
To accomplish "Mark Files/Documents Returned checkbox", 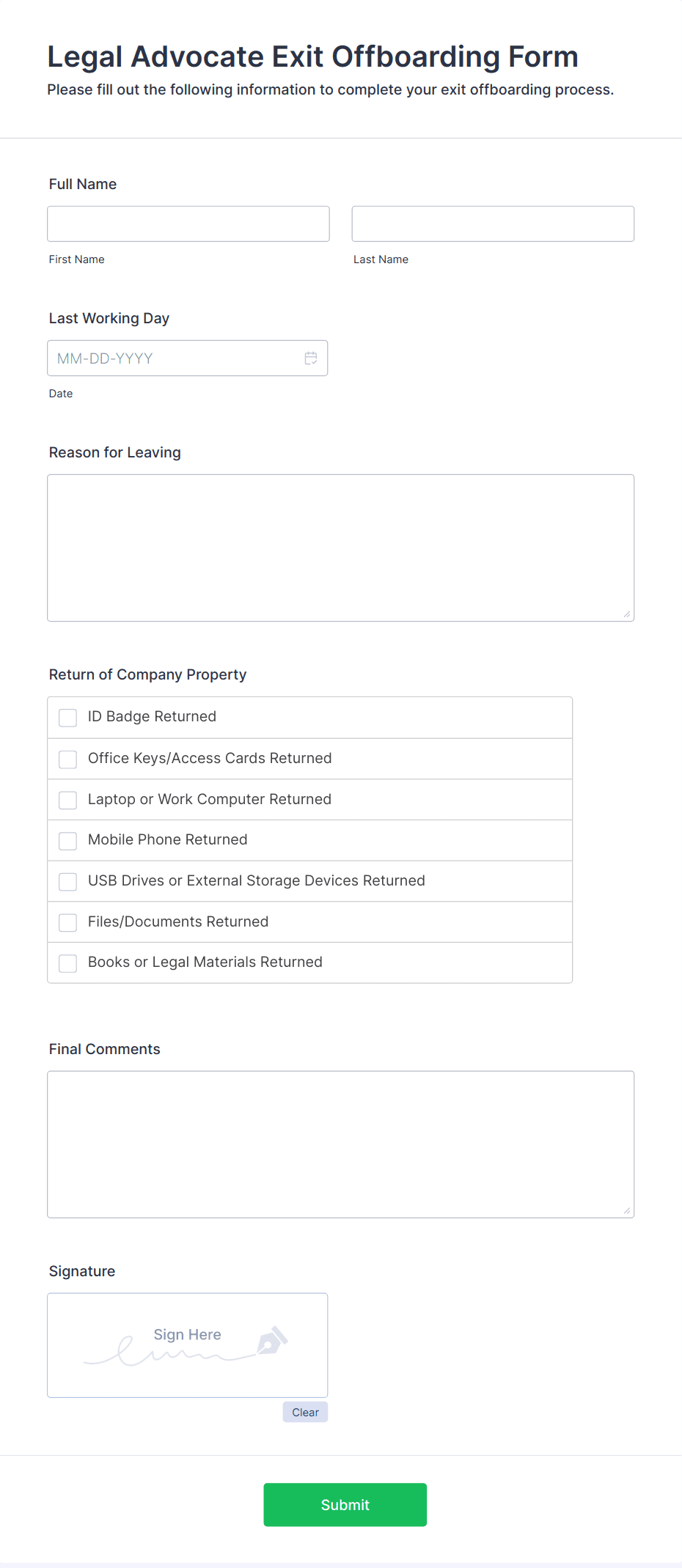I will point(68,922).
